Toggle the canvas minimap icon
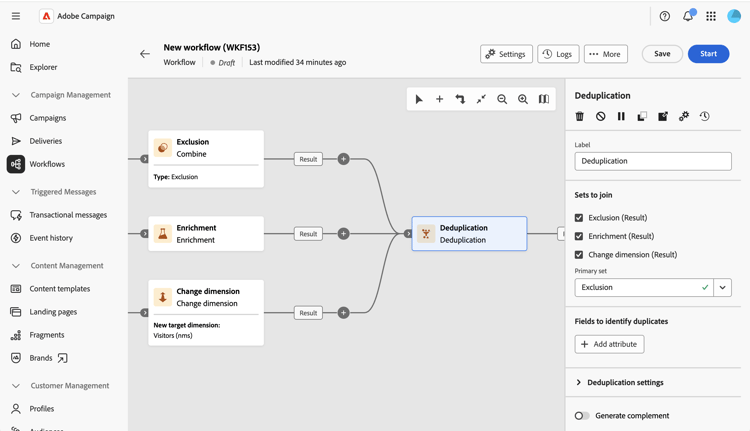 coord(544,99)
